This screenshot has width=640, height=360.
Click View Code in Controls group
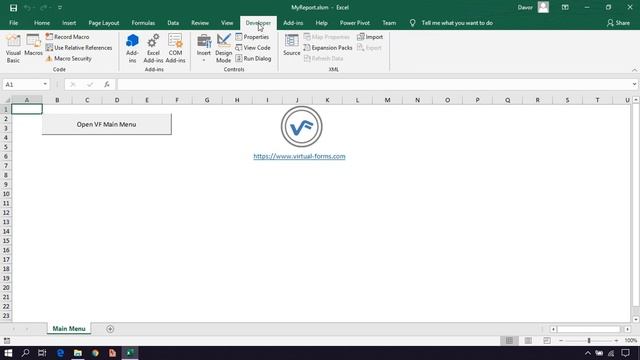253,48
